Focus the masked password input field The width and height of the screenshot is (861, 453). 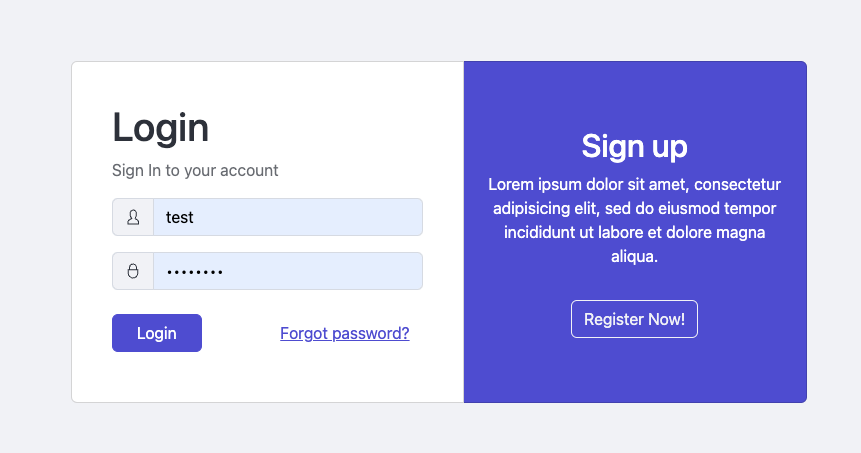click(288, 271)
